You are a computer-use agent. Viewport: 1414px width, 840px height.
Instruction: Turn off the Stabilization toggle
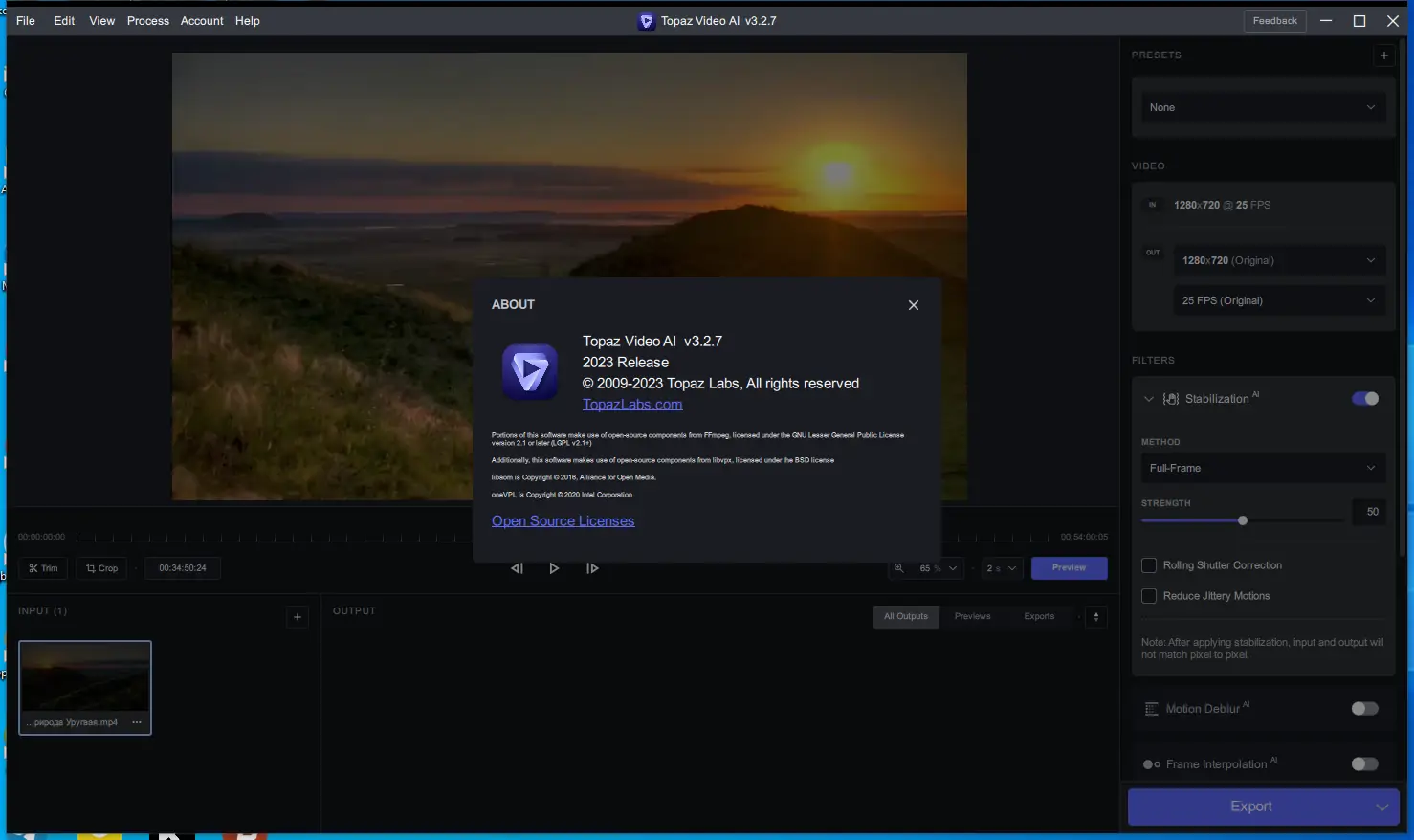point(1365,399)
